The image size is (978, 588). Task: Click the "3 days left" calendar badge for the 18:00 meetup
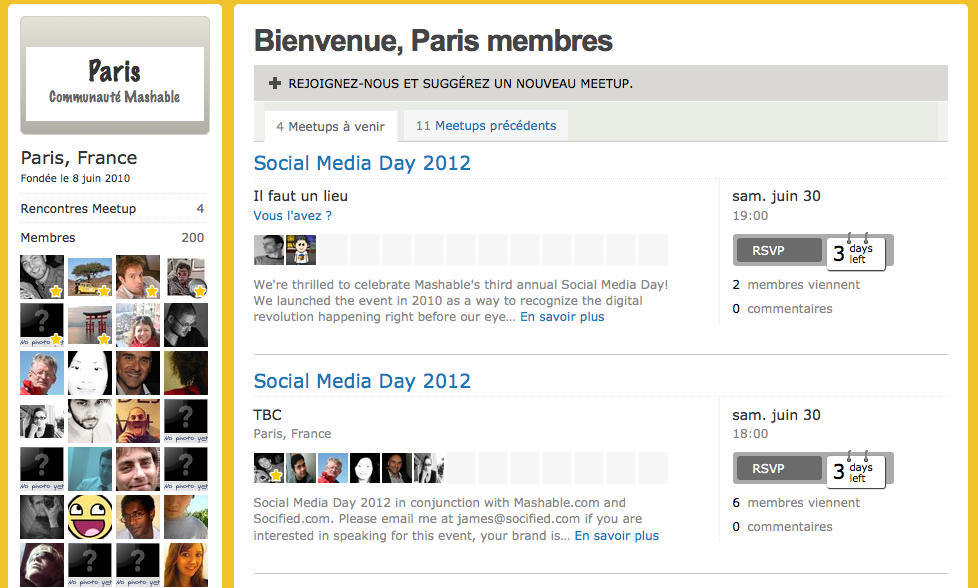[x=856, y=471]
